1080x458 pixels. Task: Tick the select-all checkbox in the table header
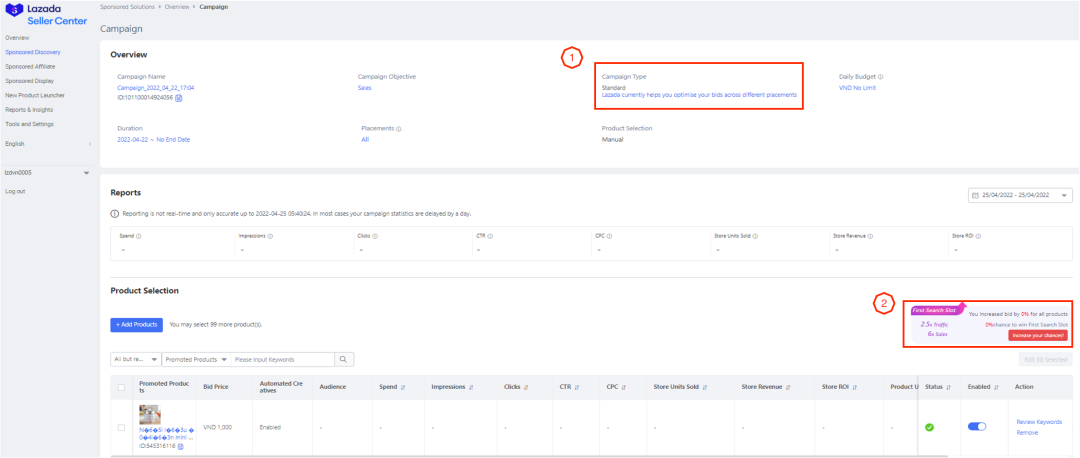coord(121,387)
